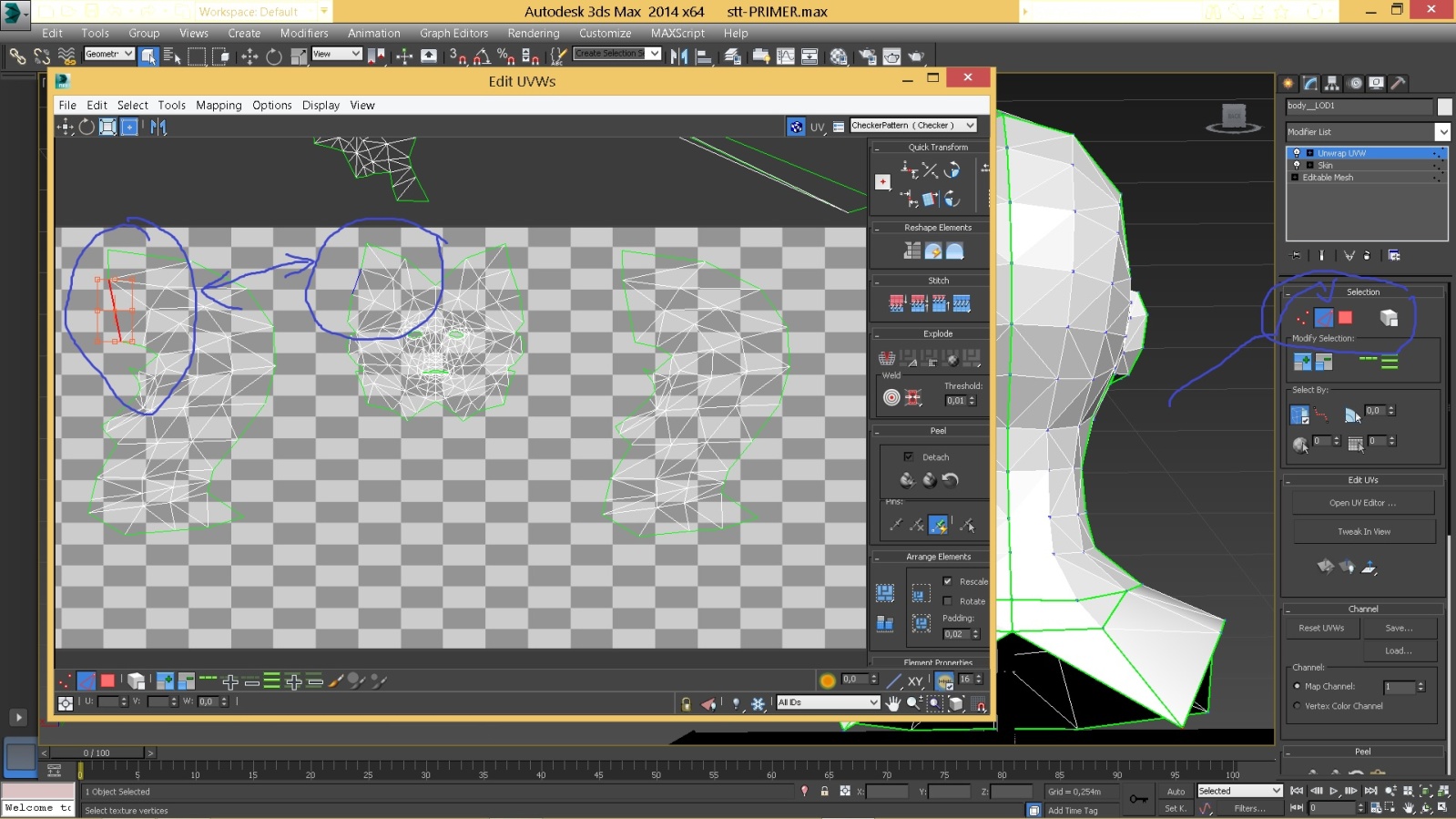Select Vertex sub-object mode in Selection rollout
Viewport: 1456px width, 819px height.
coord(1302,318)
